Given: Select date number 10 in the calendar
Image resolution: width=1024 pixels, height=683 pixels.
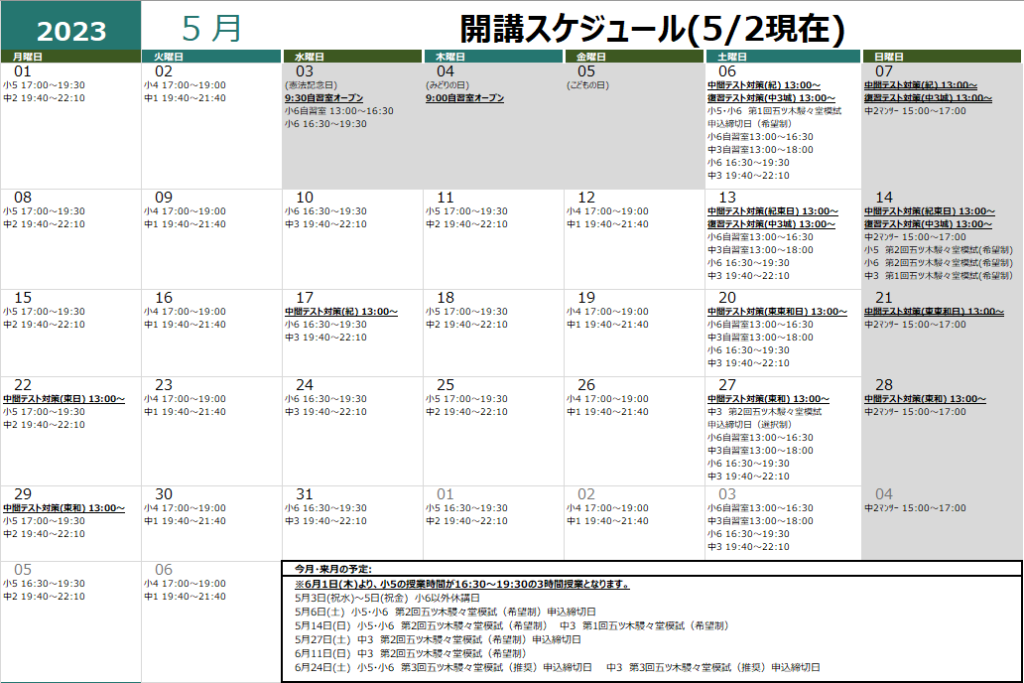Looking at the screenshot, I should [x=305, y=197].
